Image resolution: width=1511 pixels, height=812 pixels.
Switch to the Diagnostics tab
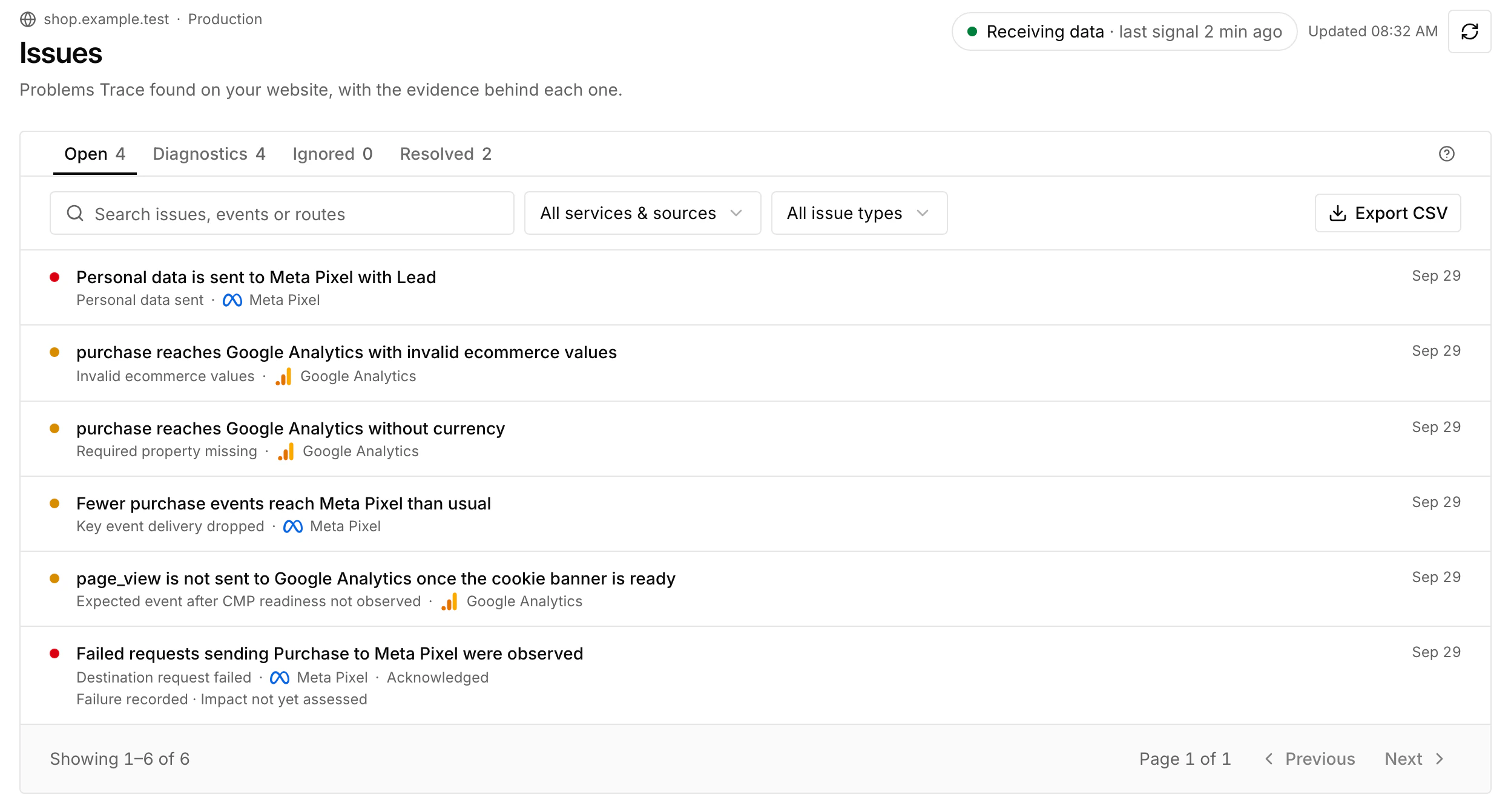pos(209,154)
